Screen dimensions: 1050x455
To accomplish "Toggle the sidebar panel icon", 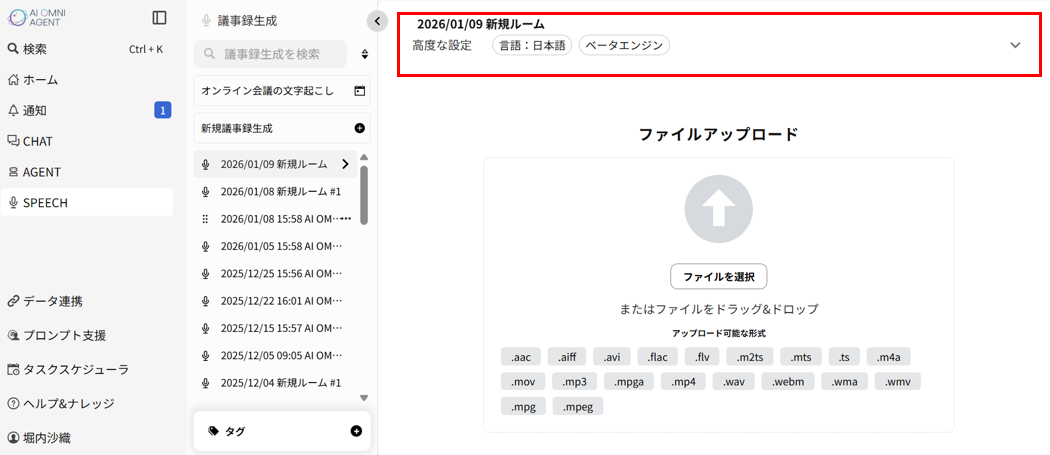I will (x=159, y=18).
